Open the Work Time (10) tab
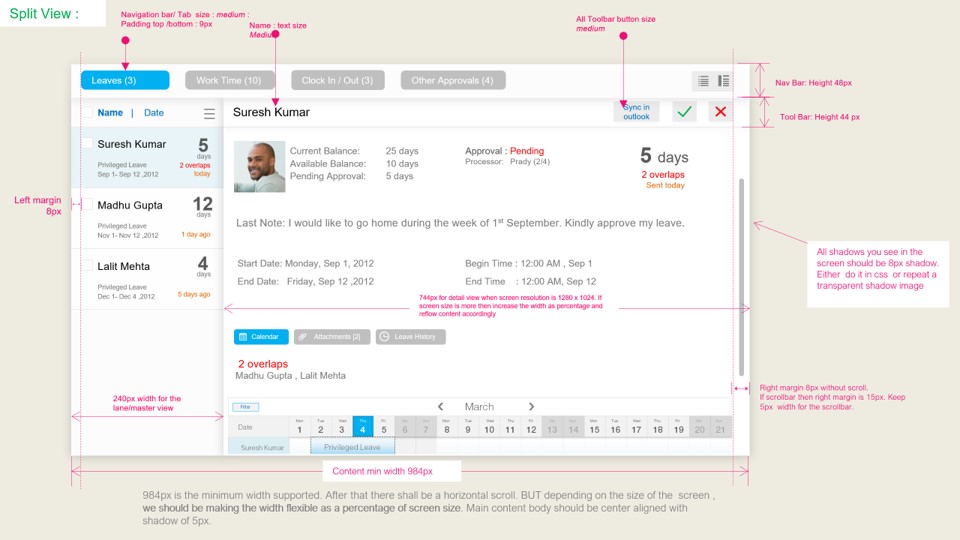The image size is (960, 540). [228, 80]
